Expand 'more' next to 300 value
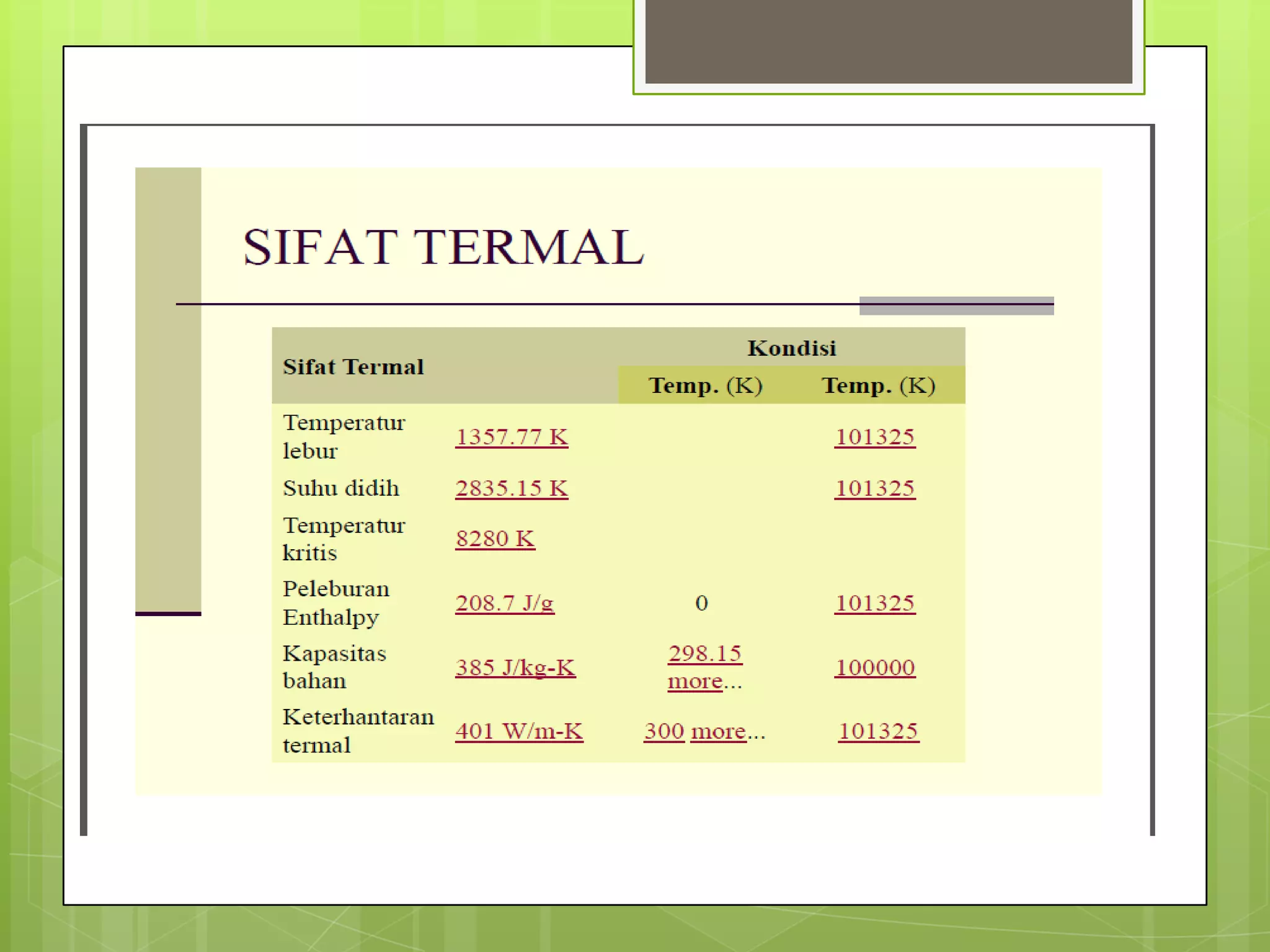This screenshot has width=1270, height=952. tap(718, 732)
